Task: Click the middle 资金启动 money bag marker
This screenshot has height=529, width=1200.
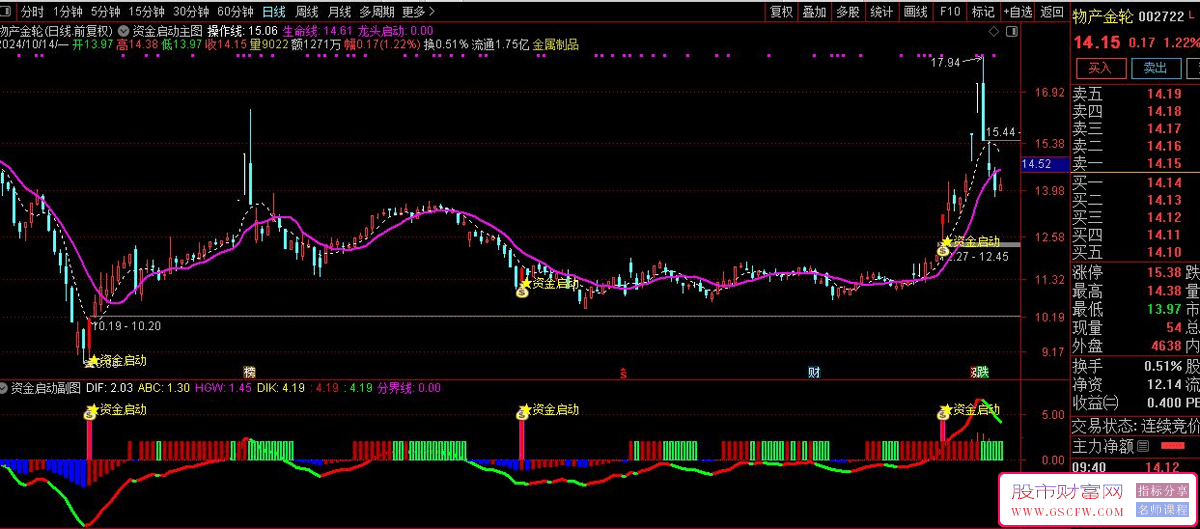Action: (x=521, y=294)
